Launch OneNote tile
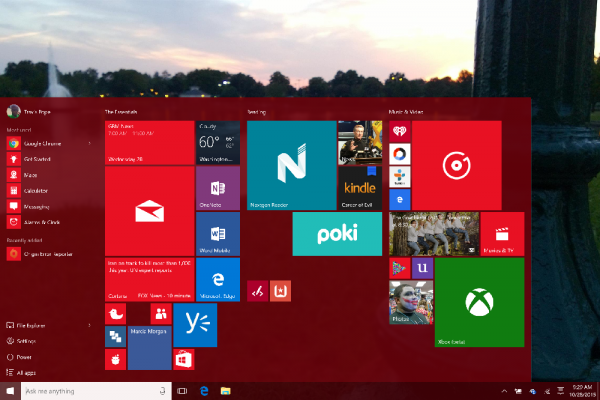Screen dimensions: 600x400 (218, 188)
